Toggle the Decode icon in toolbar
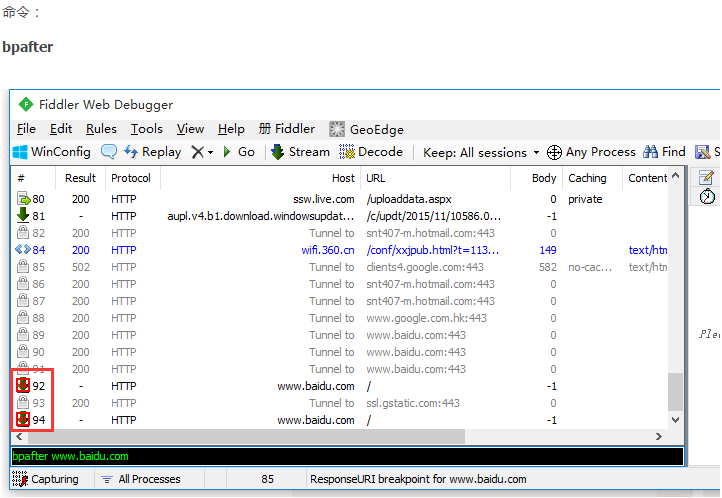The width and height of the screenshot is (722, 498). (x=347, y=152)
